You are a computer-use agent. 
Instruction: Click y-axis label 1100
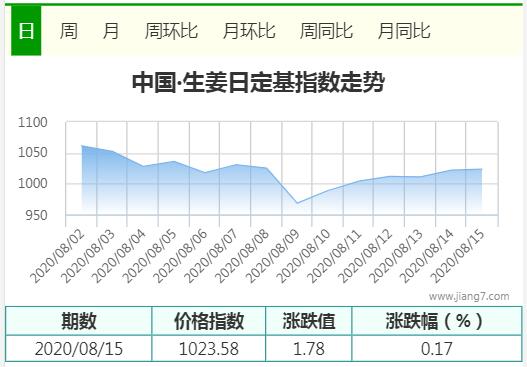click(33, 122)
